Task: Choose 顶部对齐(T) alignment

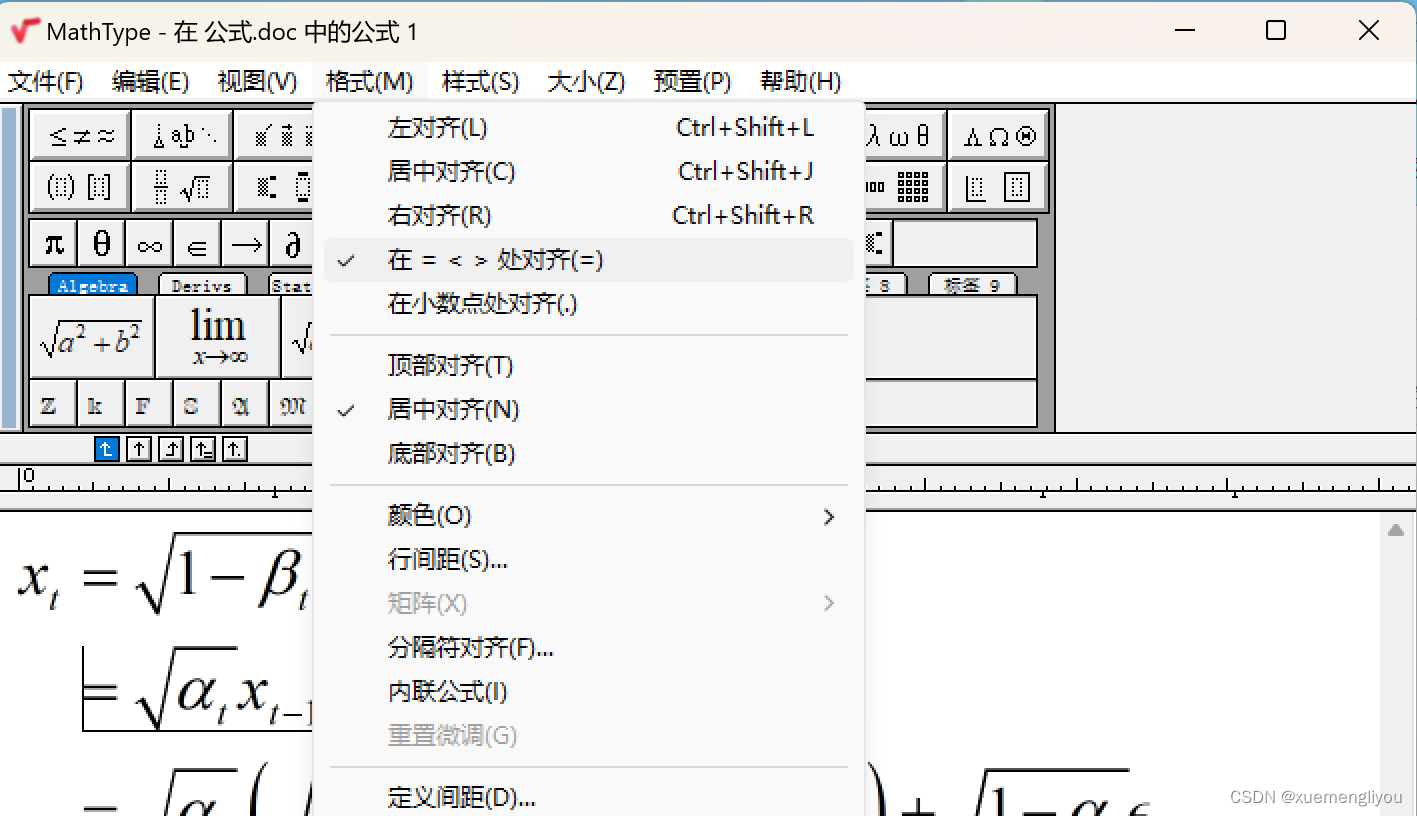Action: [x=589, y=365]
